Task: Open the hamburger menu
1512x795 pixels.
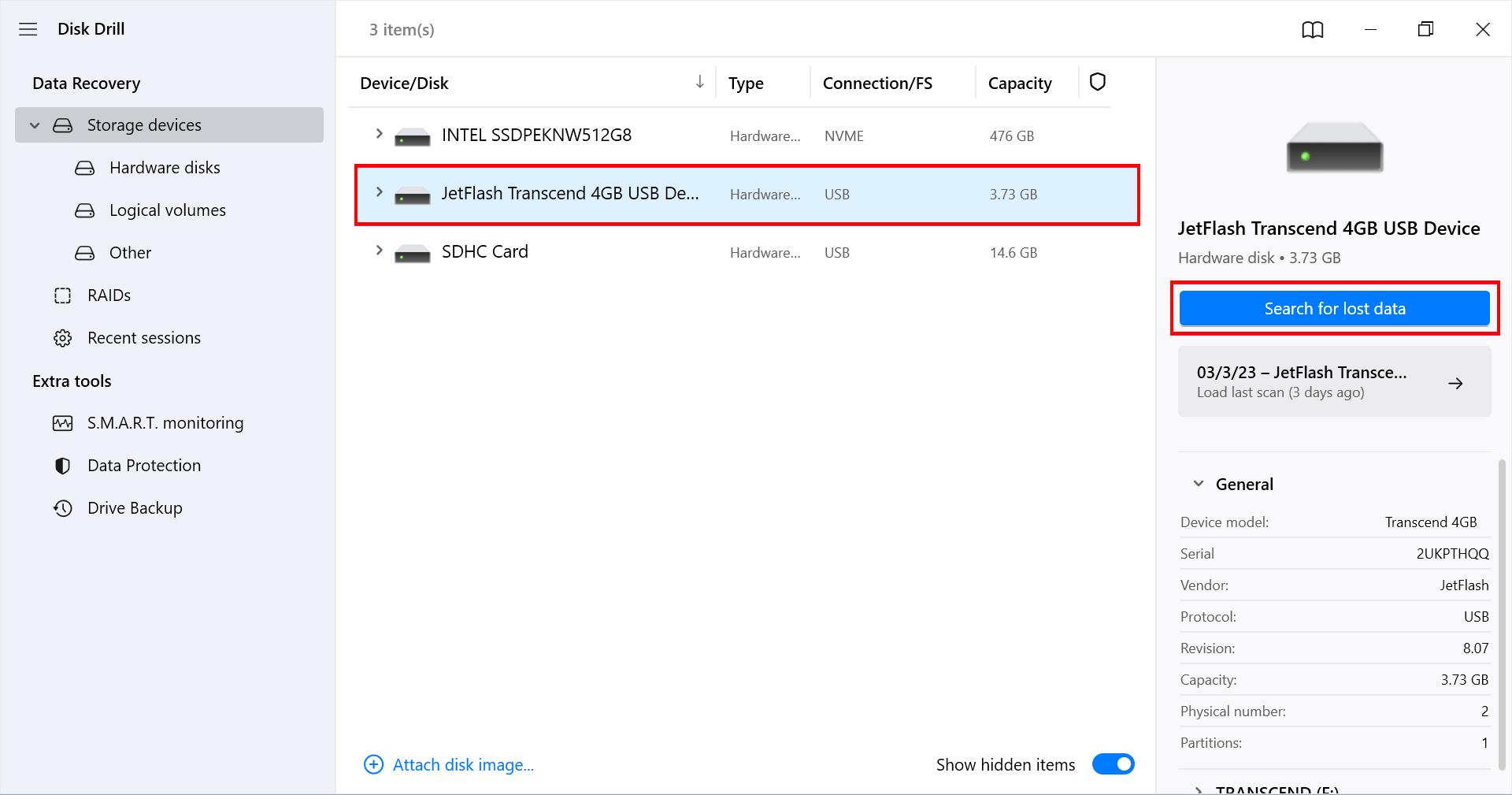Action: [x=28, y=29]
